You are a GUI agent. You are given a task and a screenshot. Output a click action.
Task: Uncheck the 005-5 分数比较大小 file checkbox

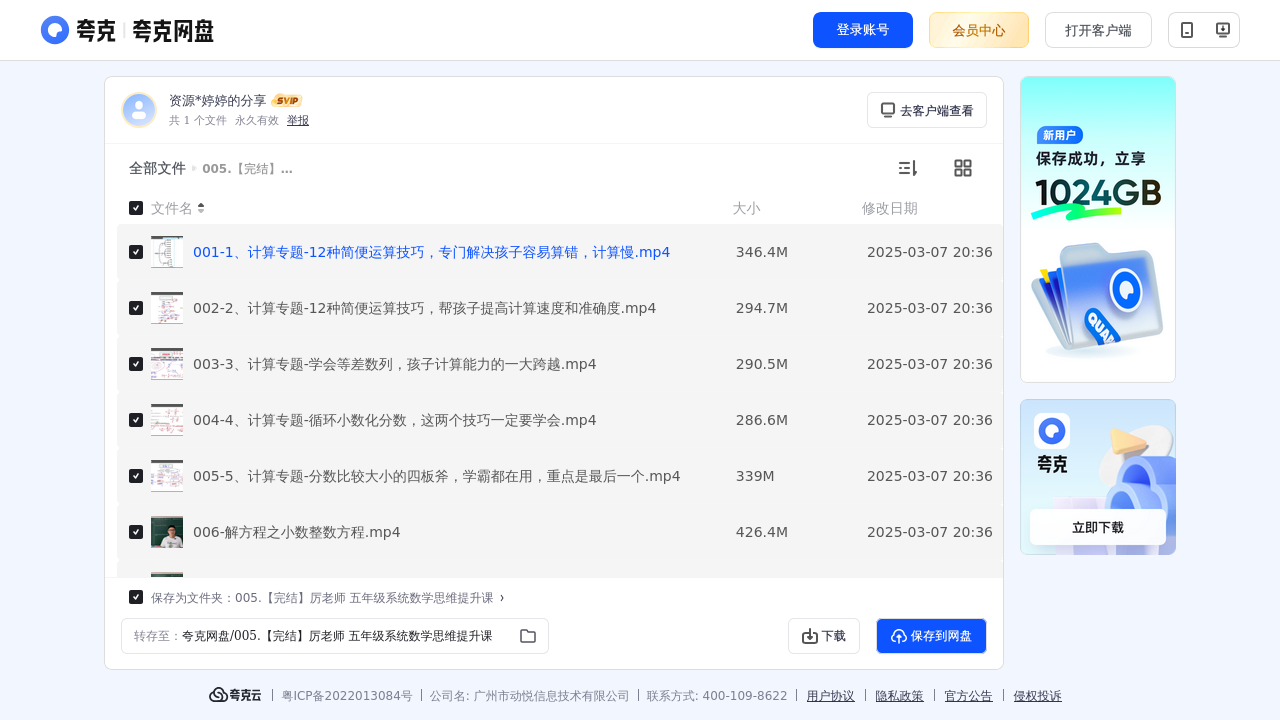tap(136, 476)
